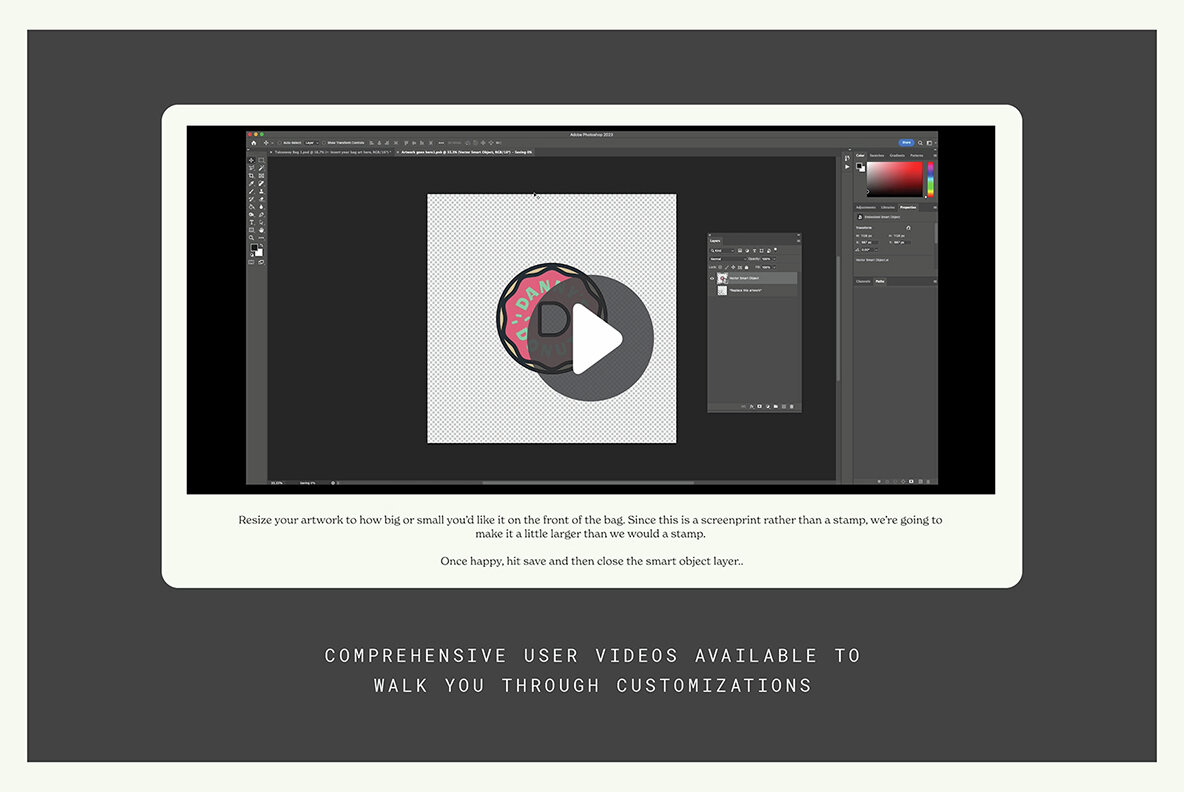1184x792 pixels.
Task: Click the Home icon in options bar
Action: click(x=254, y=143)
